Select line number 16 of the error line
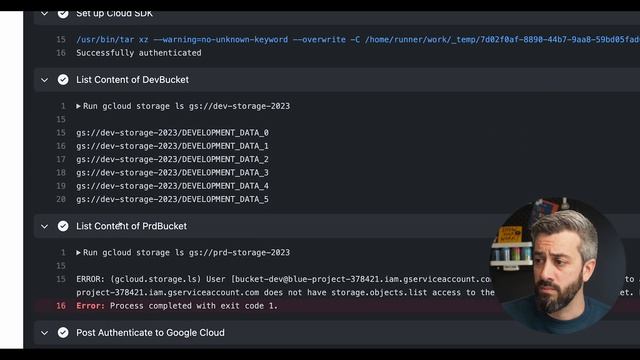This screenshot has height=360, width=640. point(61,306)
